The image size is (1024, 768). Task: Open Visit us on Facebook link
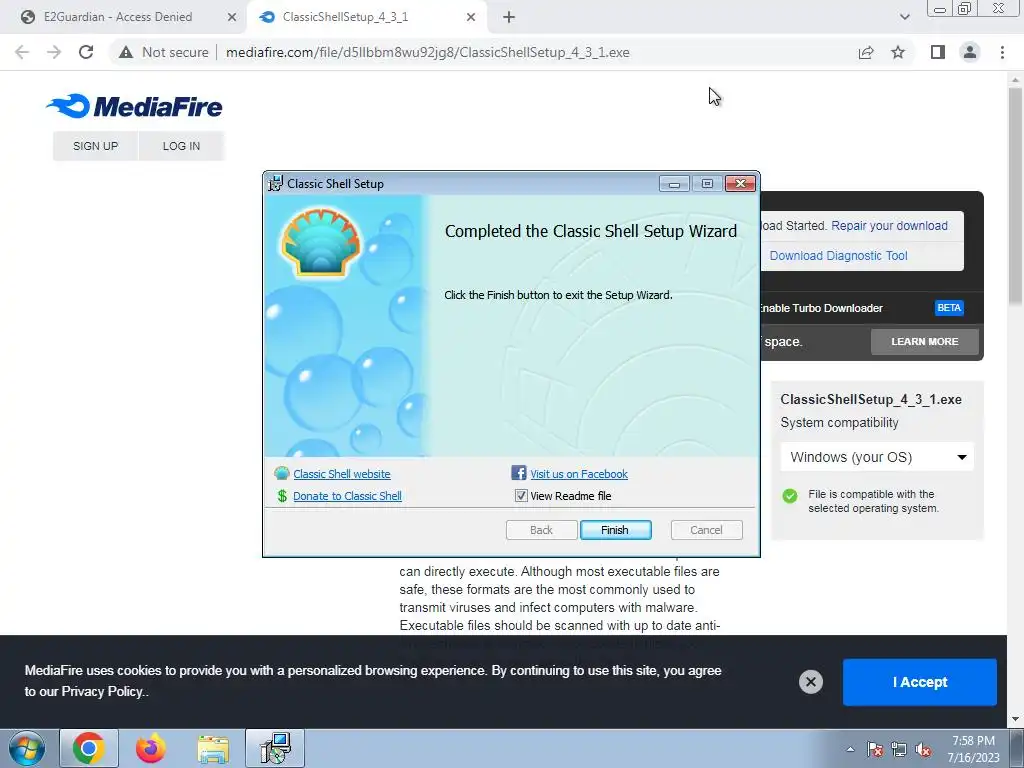pyautogui.click(x=579, y=474)
